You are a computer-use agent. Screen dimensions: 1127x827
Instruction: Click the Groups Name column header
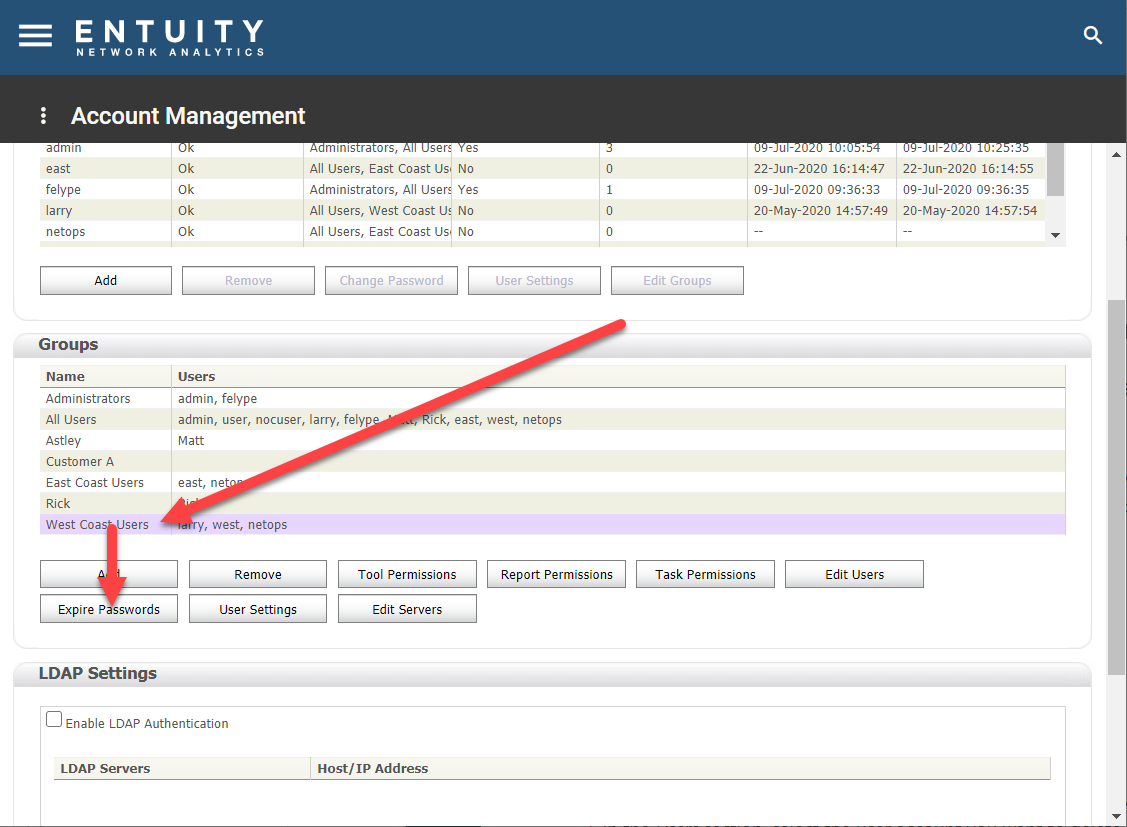pyautogui.click(x=106, y=376)
